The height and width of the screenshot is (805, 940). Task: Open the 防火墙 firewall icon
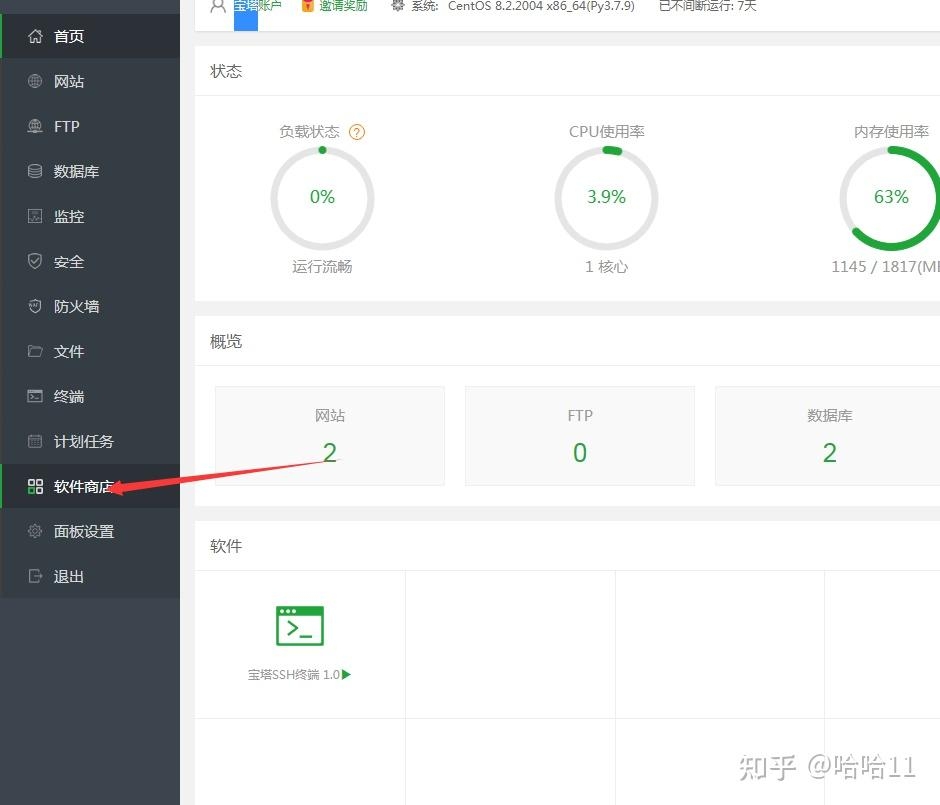(x=34, y=306)
